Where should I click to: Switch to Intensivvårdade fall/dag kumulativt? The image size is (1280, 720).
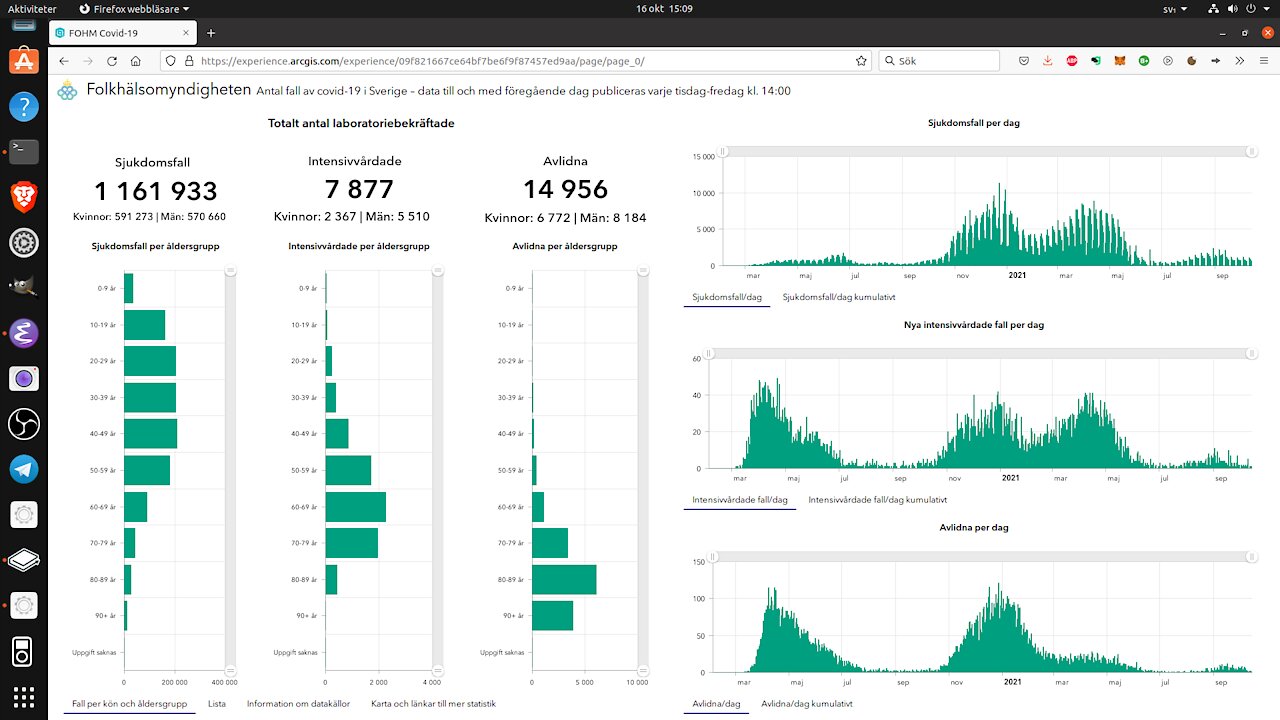[877, 500]
